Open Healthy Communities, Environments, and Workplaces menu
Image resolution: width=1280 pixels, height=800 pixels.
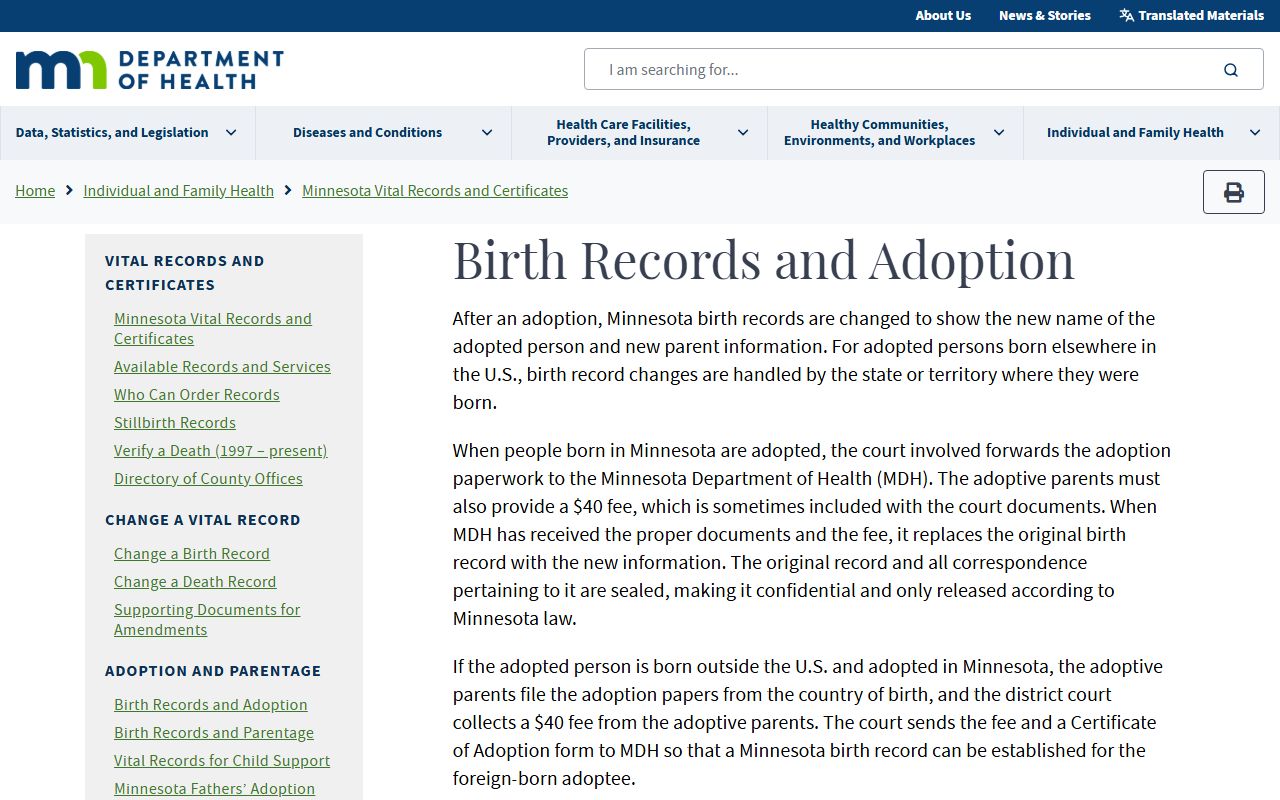[x=879, y=132]
